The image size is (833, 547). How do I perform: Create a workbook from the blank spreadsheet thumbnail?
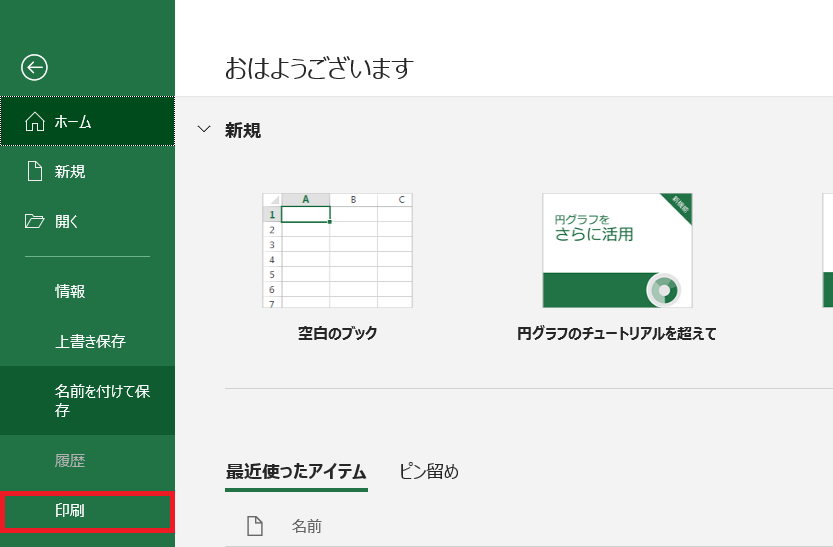coord(337,250)
